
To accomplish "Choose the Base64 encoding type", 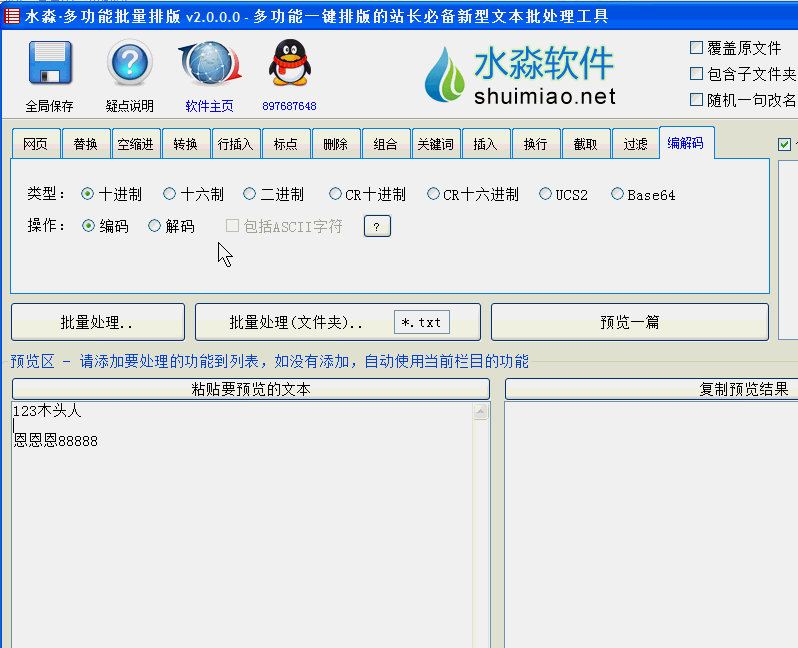I will [617, 195].
